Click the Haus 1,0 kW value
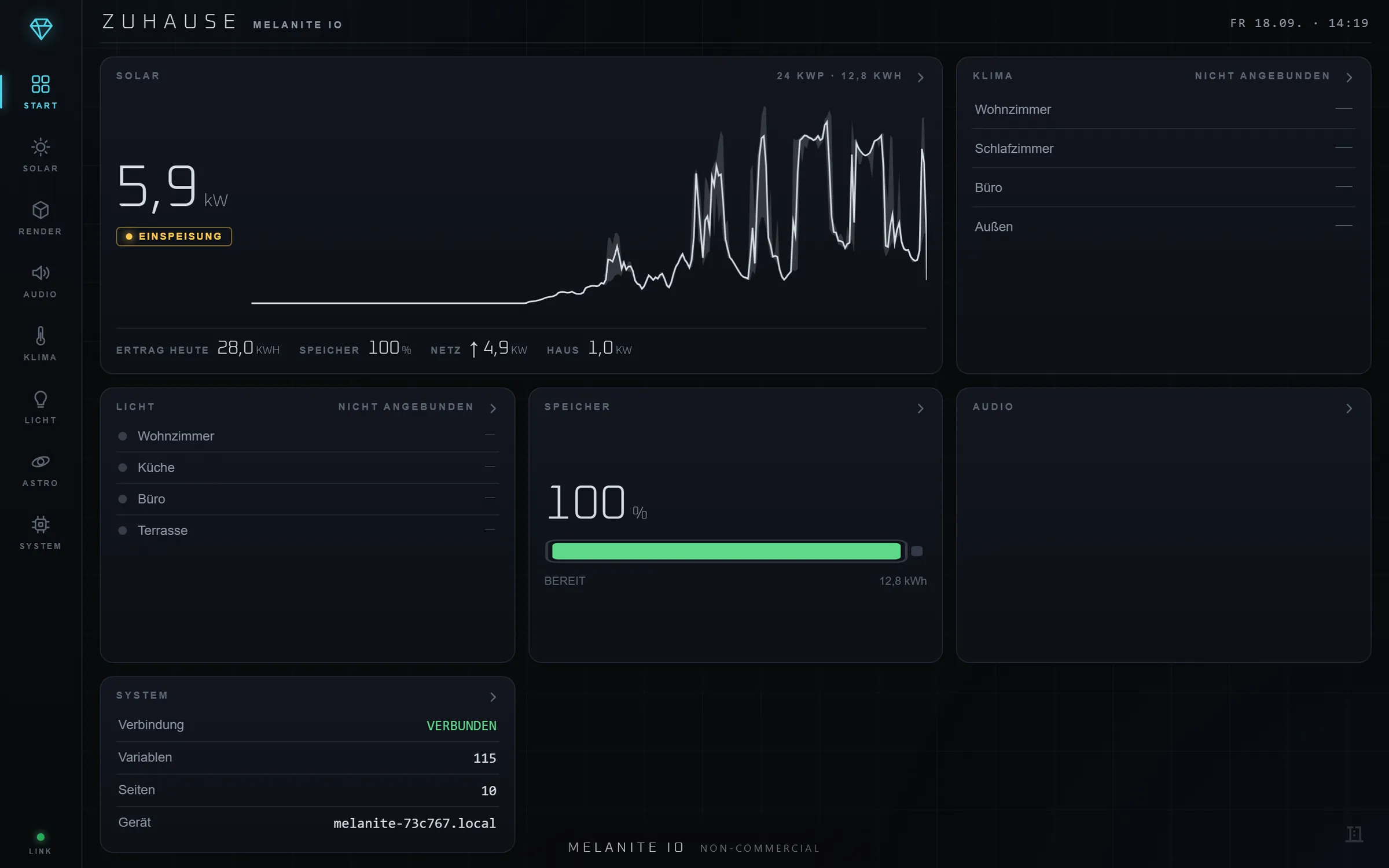1389x868 pixels. 610,348
